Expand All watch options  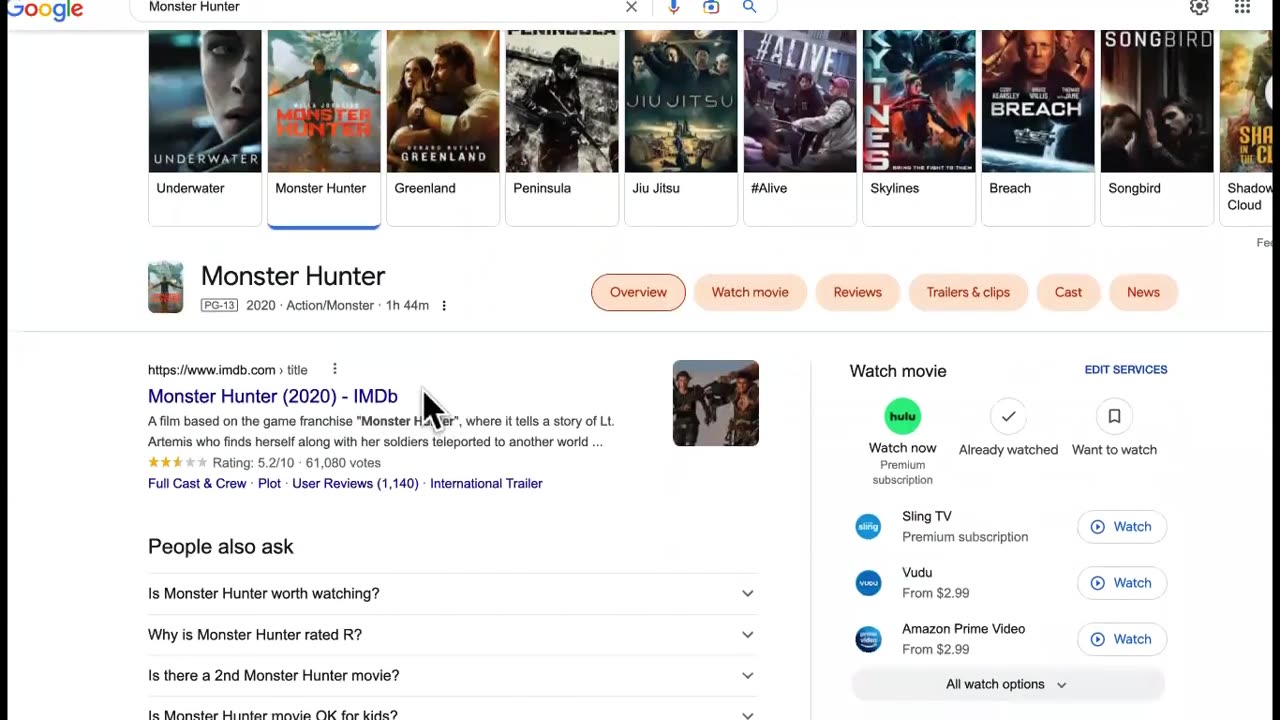1008,684
